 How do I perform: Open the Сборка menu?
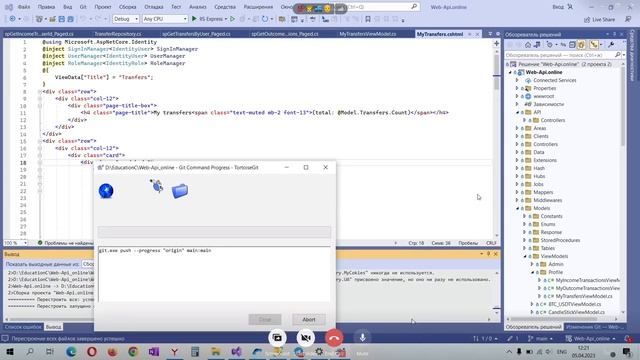[127, 7]
